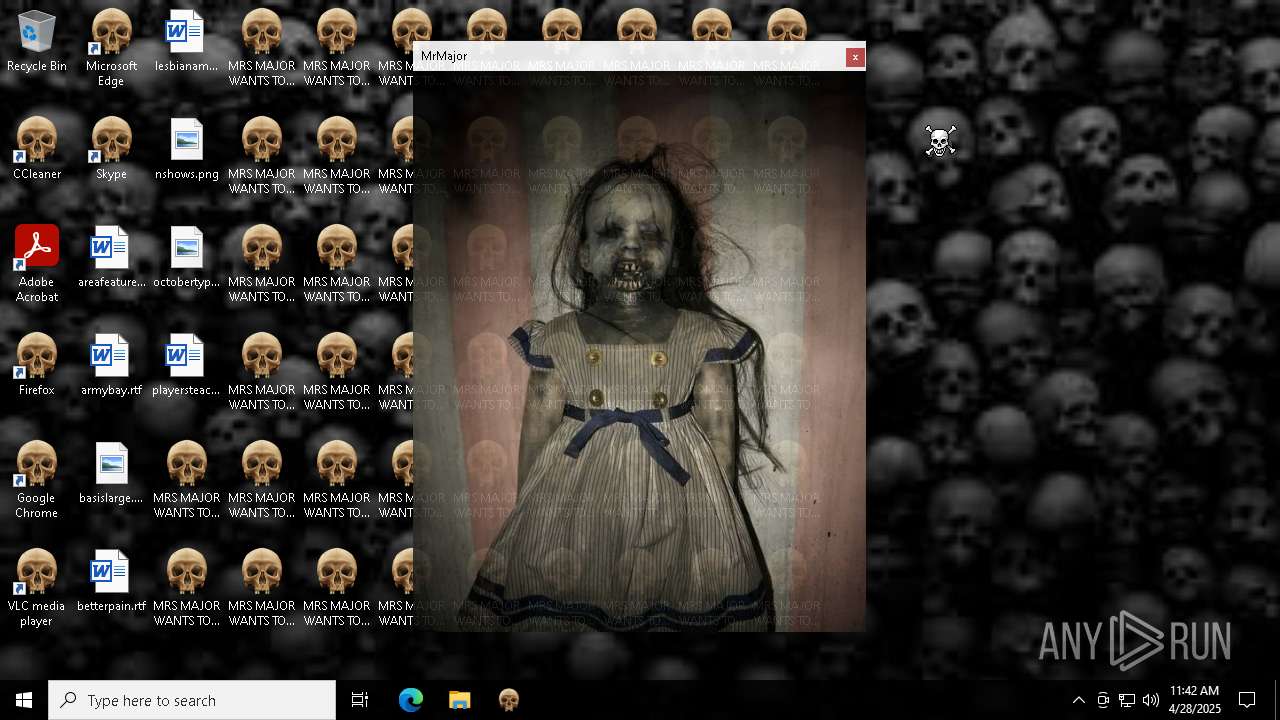Viewport: 1280px width, 720px height.
Task: Open the clock showing 11:42 AM
Action: 1195,700
